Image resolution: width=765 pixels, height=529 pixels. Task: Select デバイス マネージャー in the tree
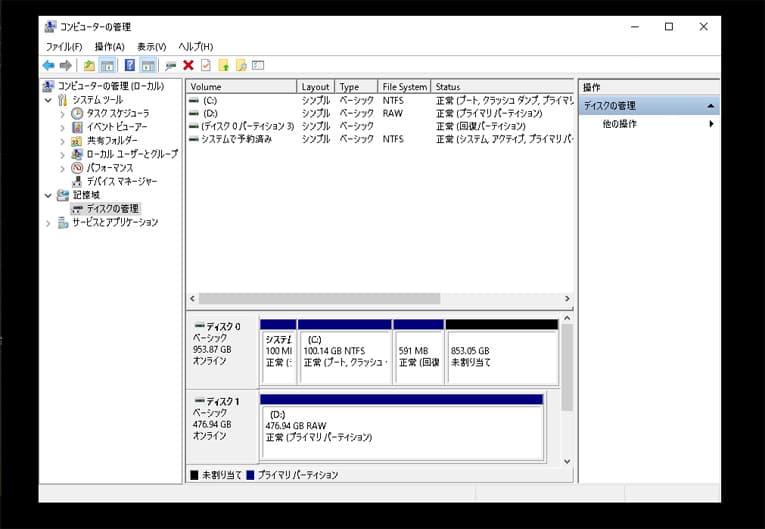121,181
